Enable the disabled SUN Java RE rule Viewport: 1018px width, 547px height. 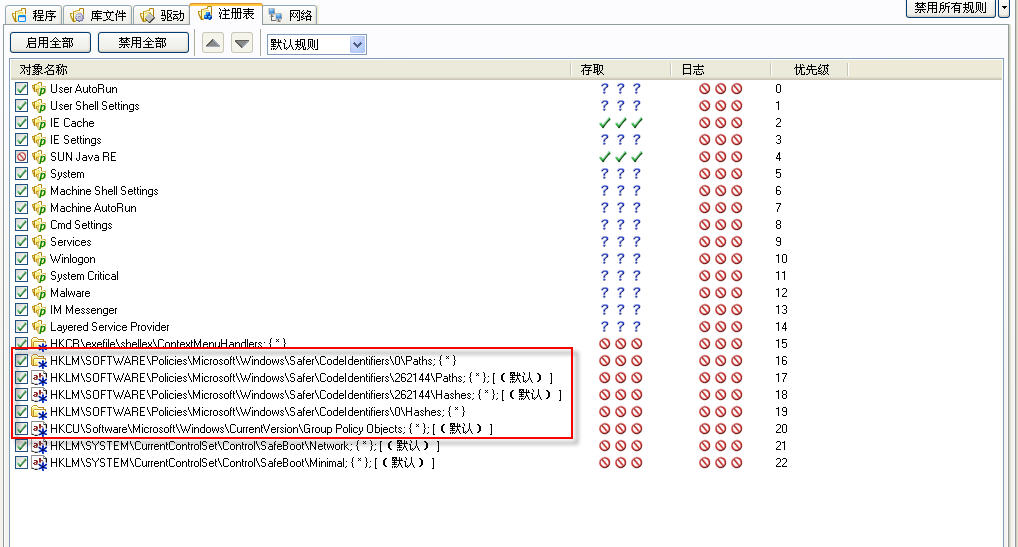click(21, 156)
